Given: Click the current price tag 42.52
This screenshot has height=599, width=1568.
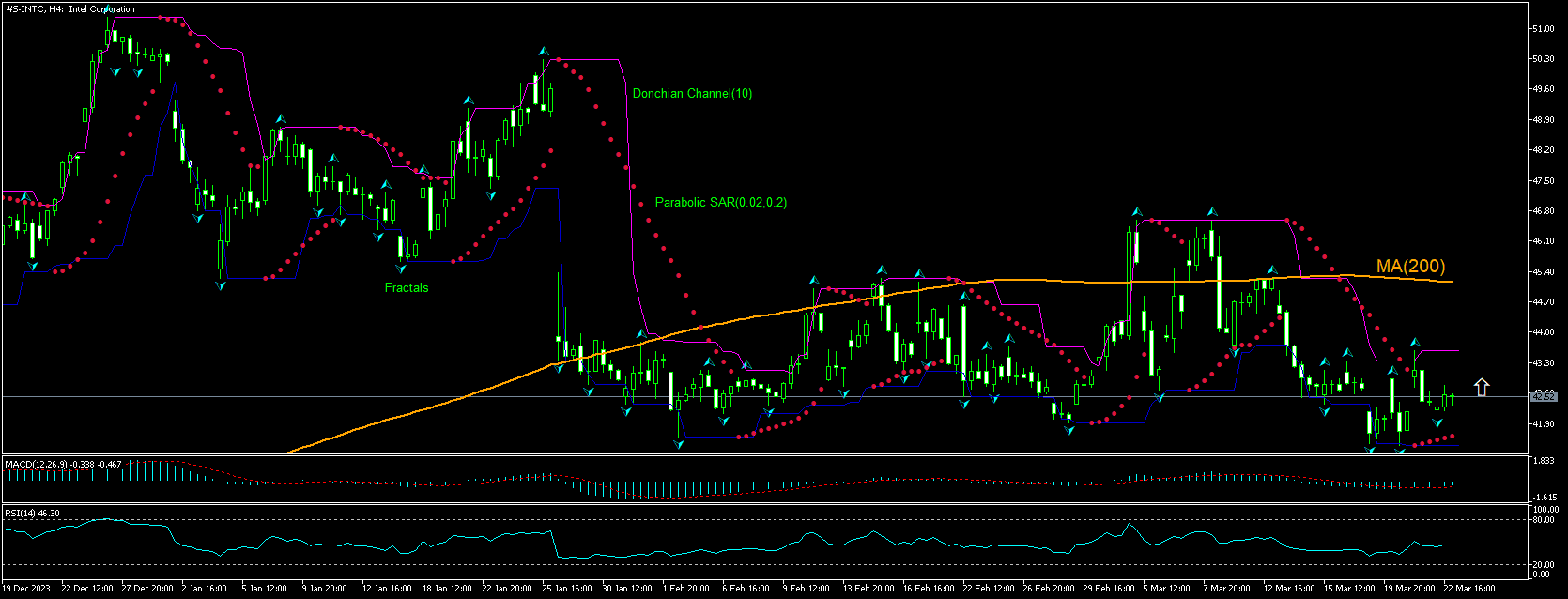Looking at the screenshot, I should coord(1544,397).
